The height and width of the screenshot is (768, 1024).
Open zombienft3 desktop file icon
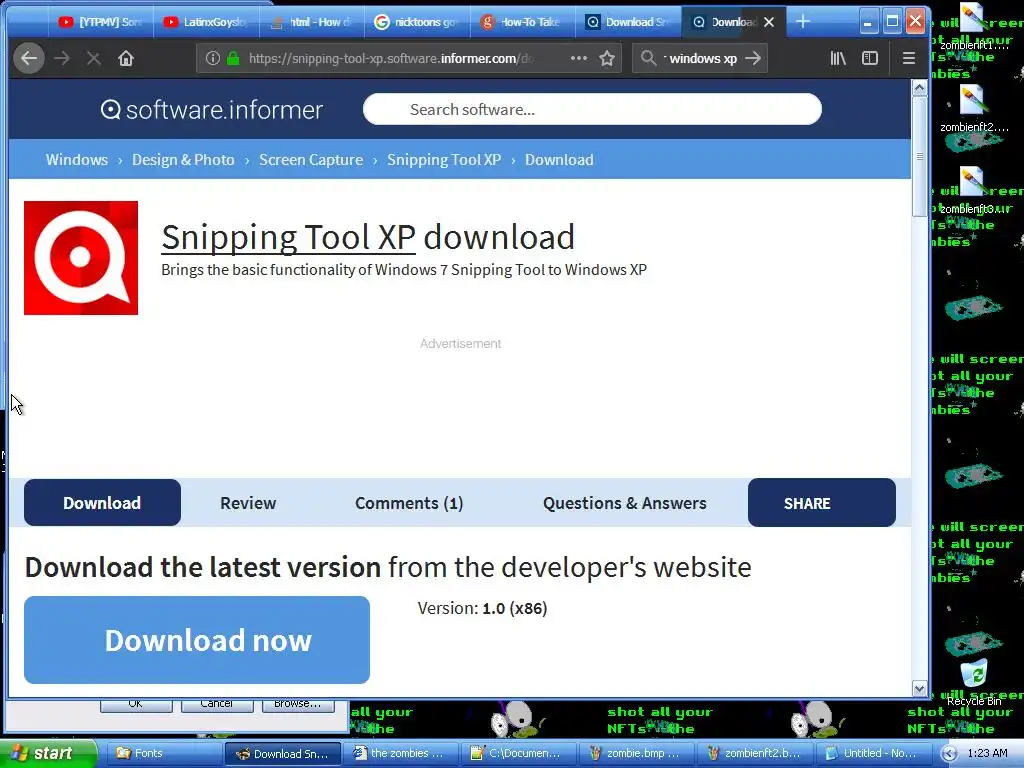(x=973, y=191)
